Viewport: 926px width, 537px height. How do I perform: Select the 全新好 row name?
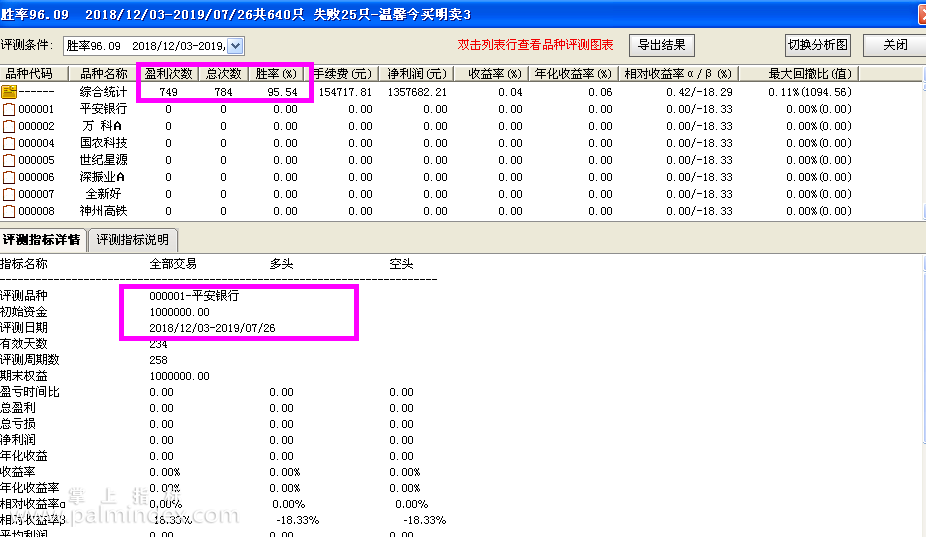(x=103, y=194)
